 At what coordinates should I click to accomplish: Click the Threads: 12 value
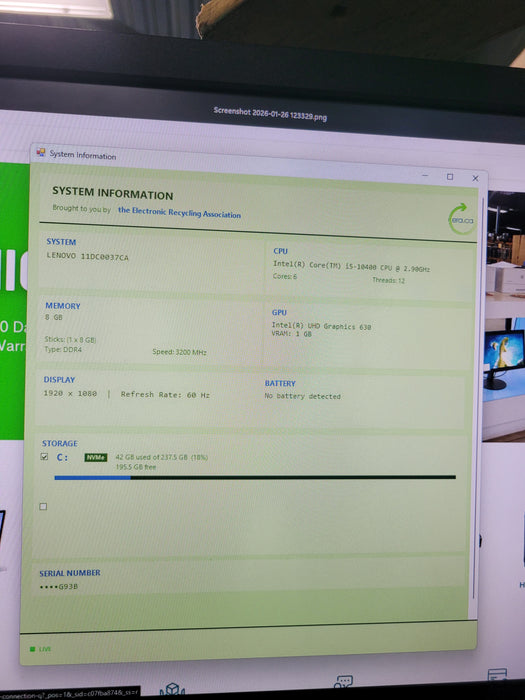click(x=388, y=280)
